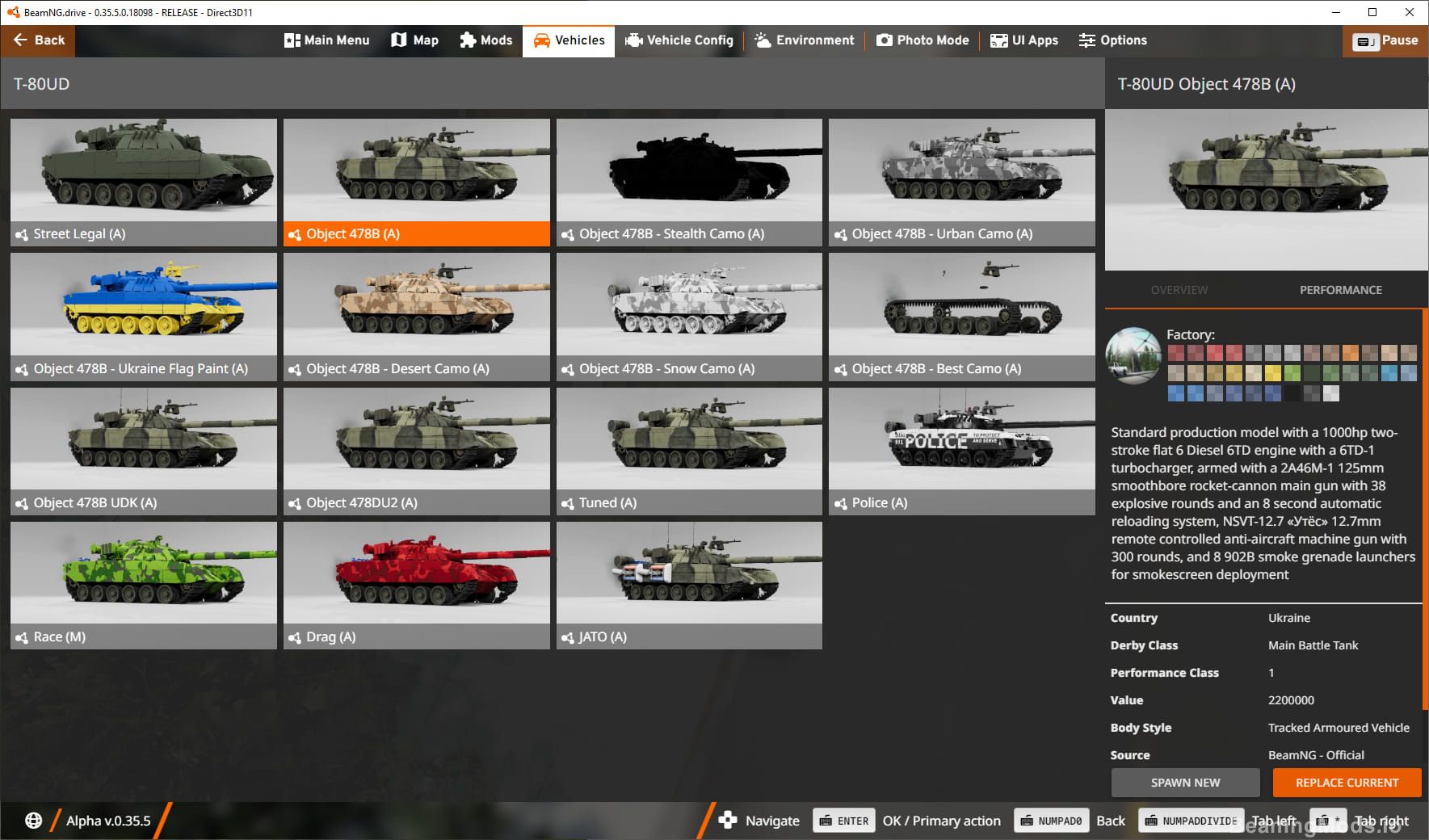
Task: Switch to the Map tab
Action: click(x=414, y=40)
